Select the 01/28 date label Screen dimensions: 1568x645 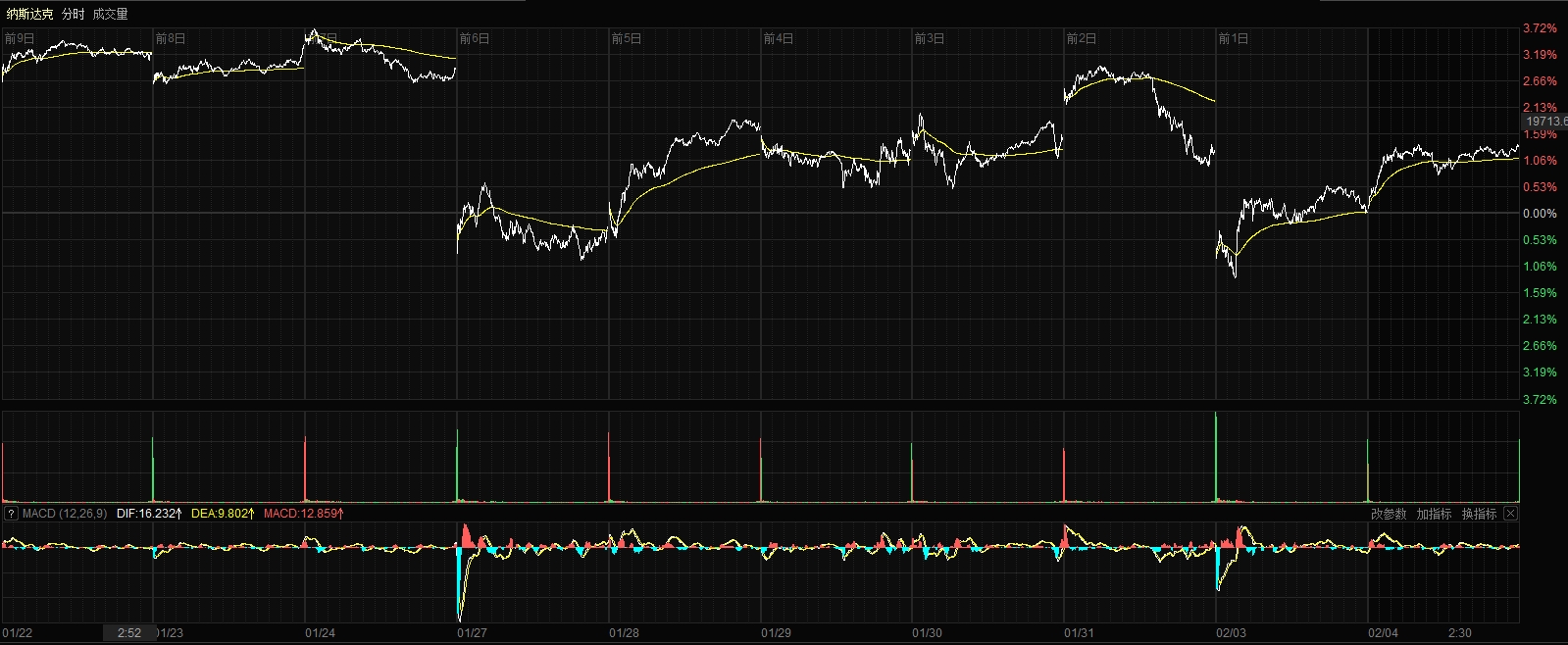625,633
